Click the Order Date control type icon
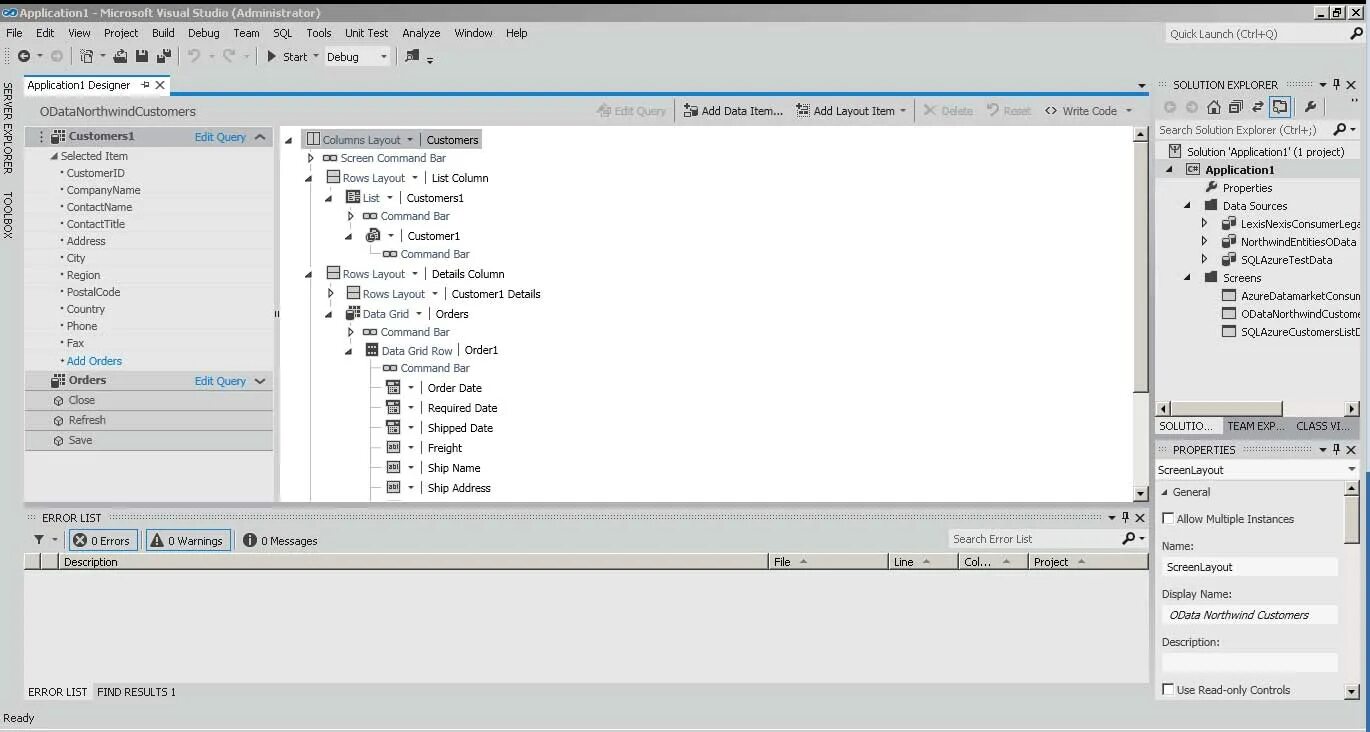Screen dimensions: 1370x732 click(x=393, y=388)
